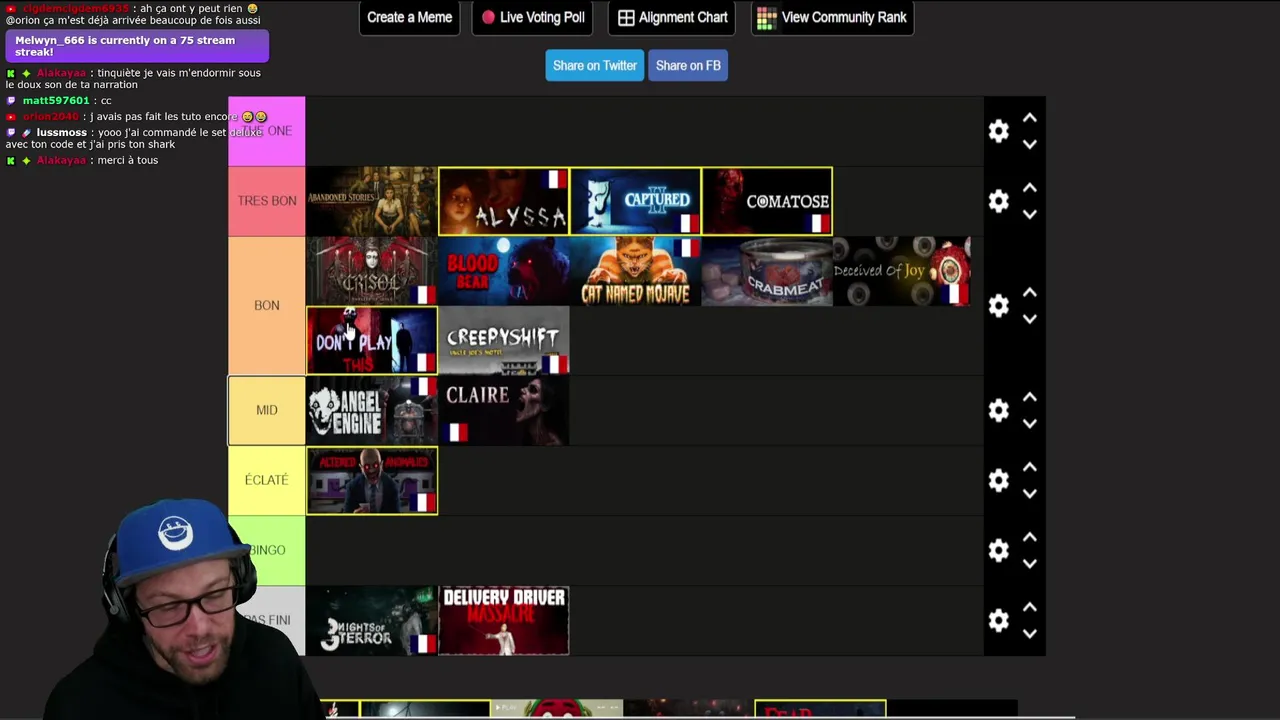The height and width of the screenshot is (720, 1280).
Task: Select the Abandoned Stories game thumbnail
Action: tap(372, 201)
